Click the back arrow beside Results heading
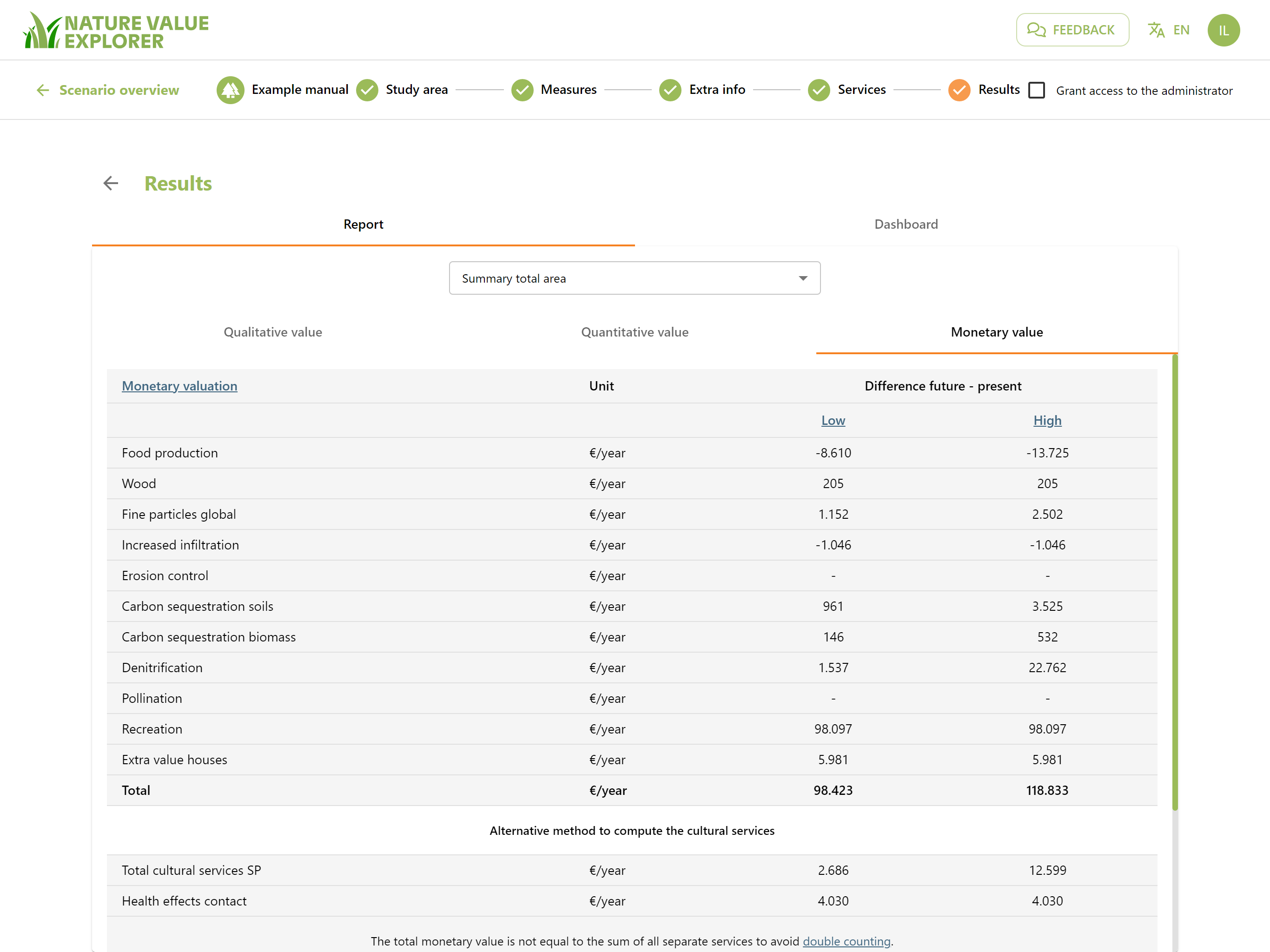1270x952 pixels. (x=111, y=183)
